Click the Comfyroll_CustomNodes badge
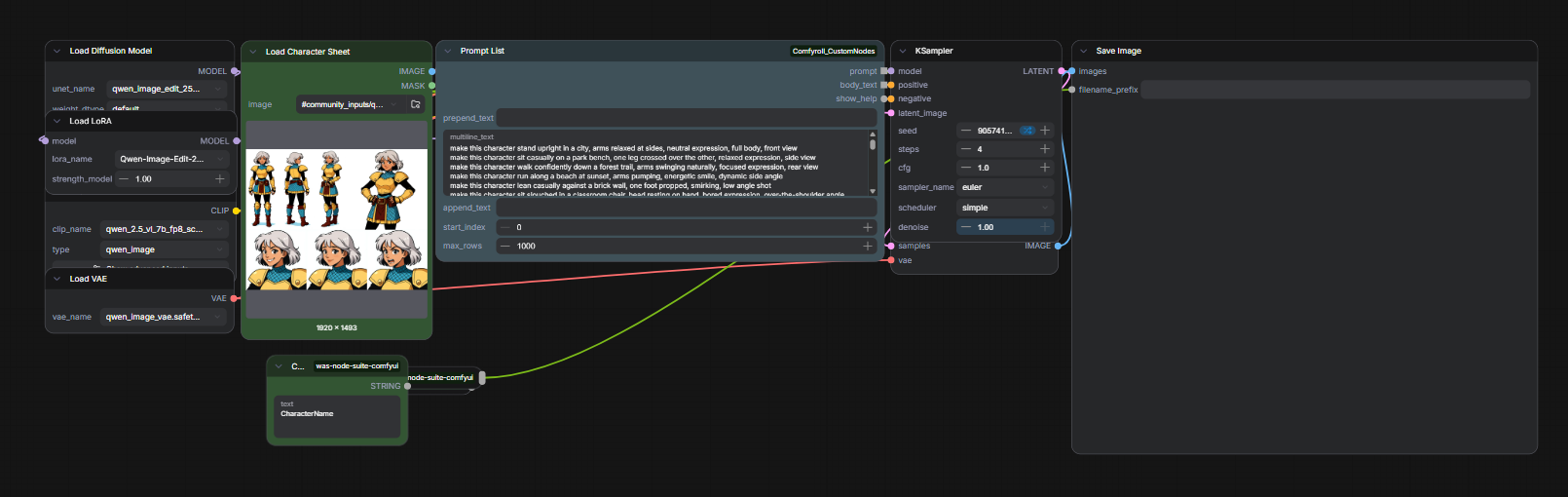The image size is (1568, 497). (x=833, y=51)
